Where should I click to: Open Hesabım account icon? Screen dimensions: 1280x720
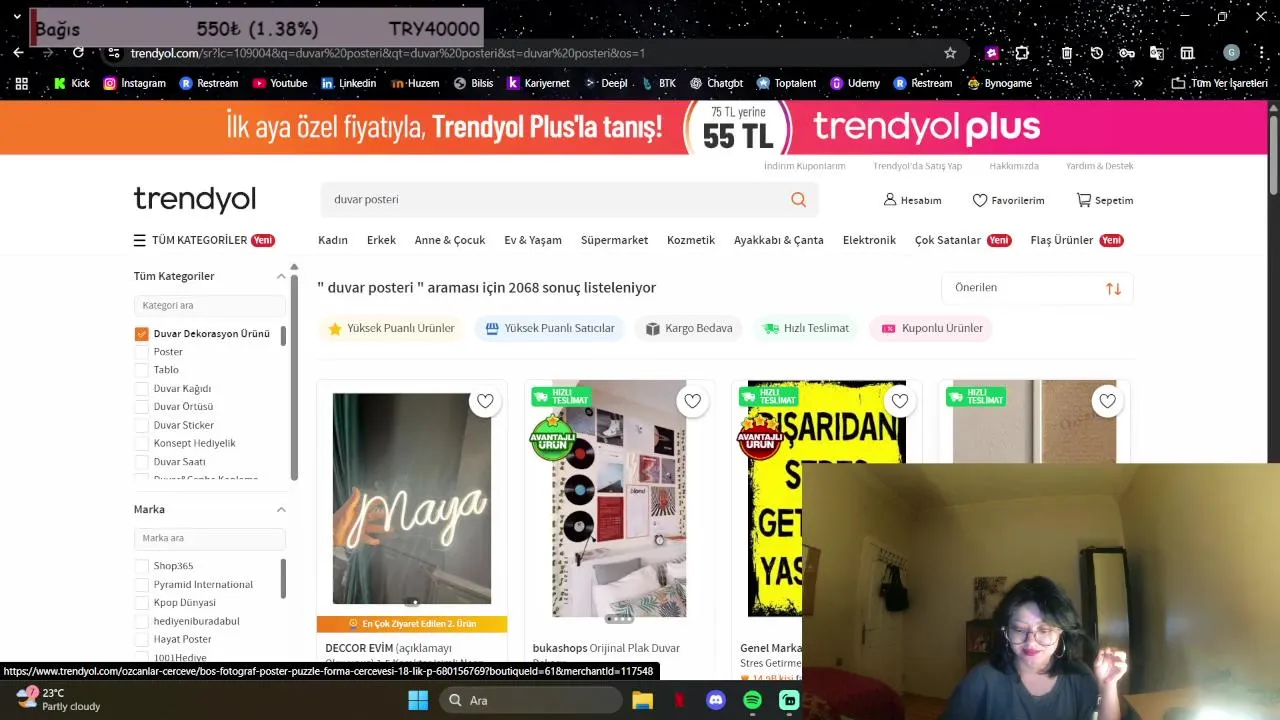[890, 200]
